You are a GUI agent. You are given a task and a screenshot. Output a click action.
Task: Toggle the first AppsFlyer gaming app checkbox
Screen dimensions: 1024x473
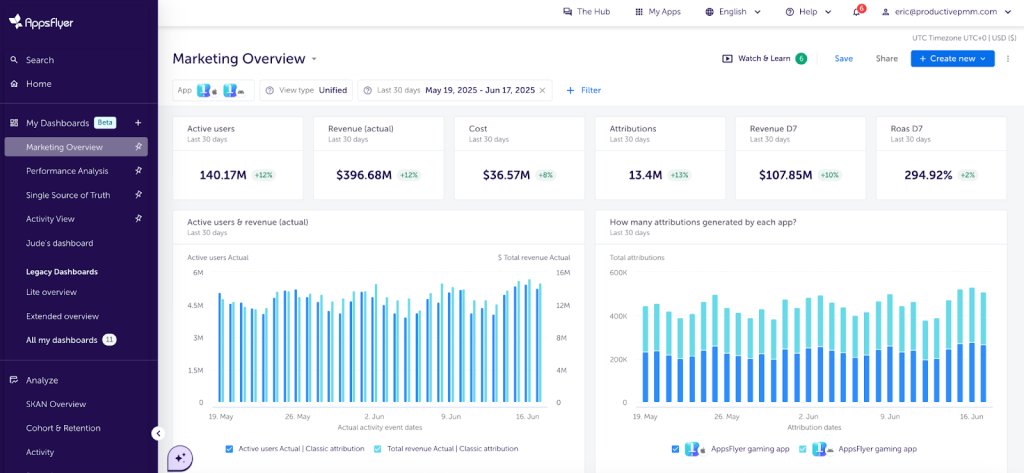675,449
